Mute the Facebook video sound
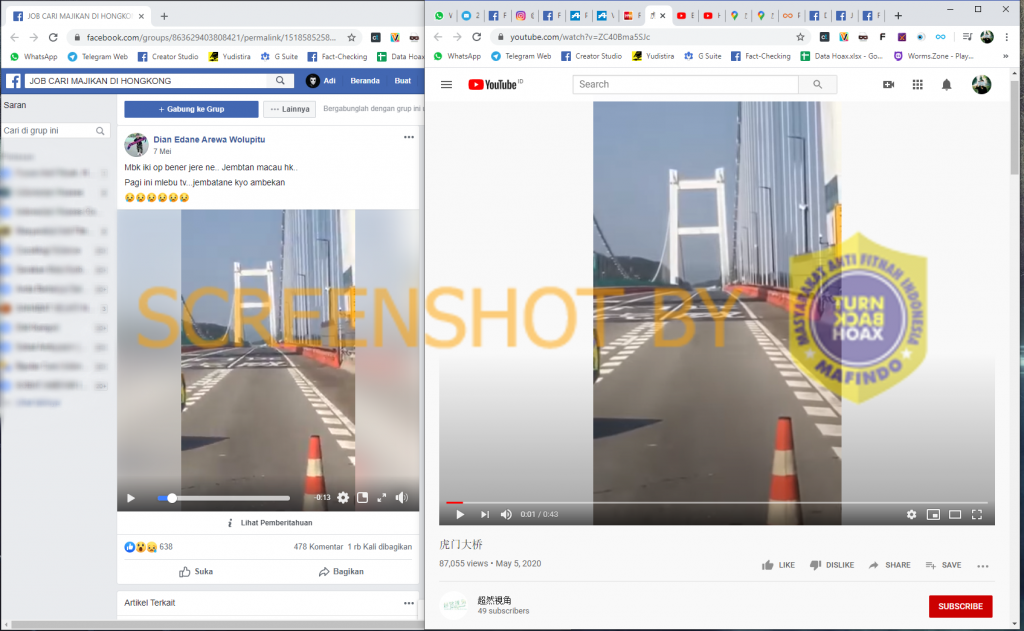Screen dimensions: 1024x631 click(x=401, y=497)
